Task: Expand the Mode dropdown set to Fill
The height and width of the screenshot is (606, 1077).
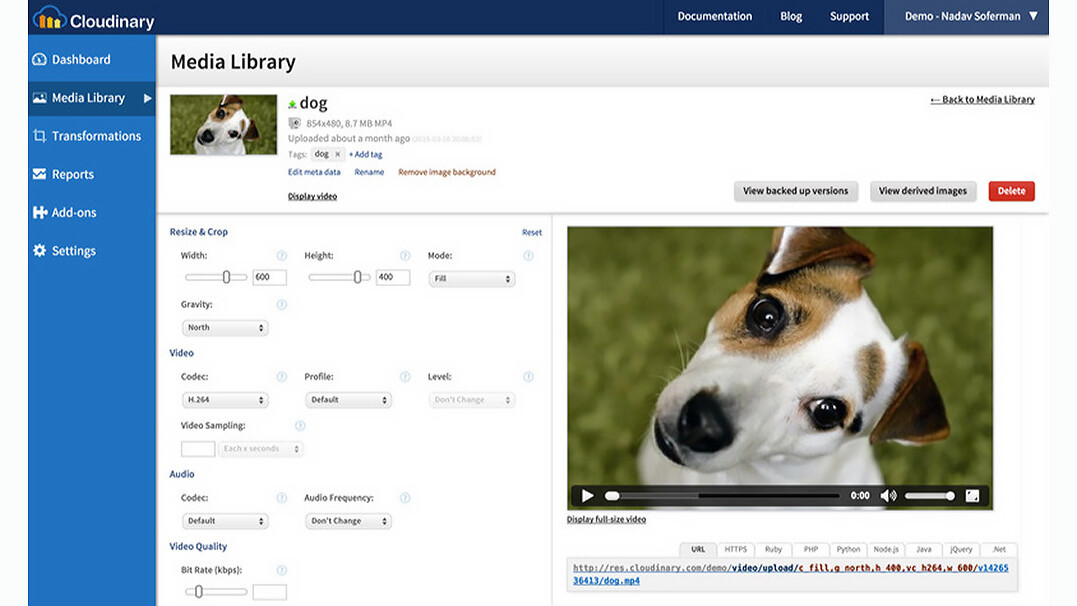Action: (471, 279)
